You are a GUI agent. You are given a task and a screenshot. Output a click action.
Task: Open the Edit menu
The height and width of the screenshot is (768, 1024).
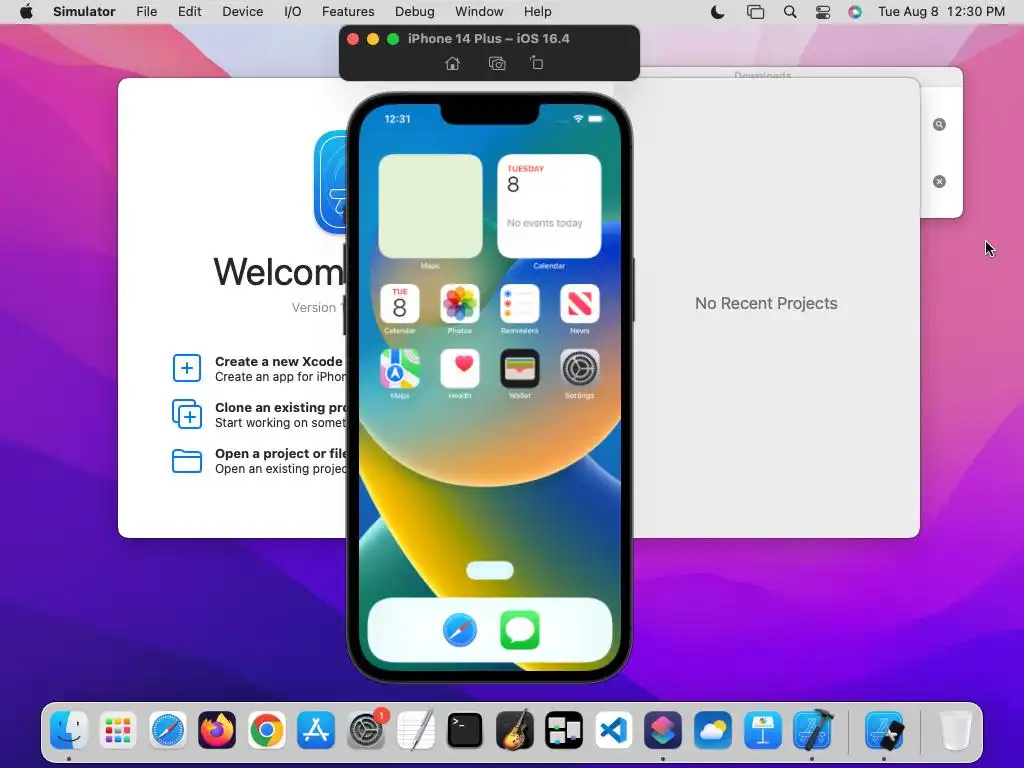coord(189,12)
